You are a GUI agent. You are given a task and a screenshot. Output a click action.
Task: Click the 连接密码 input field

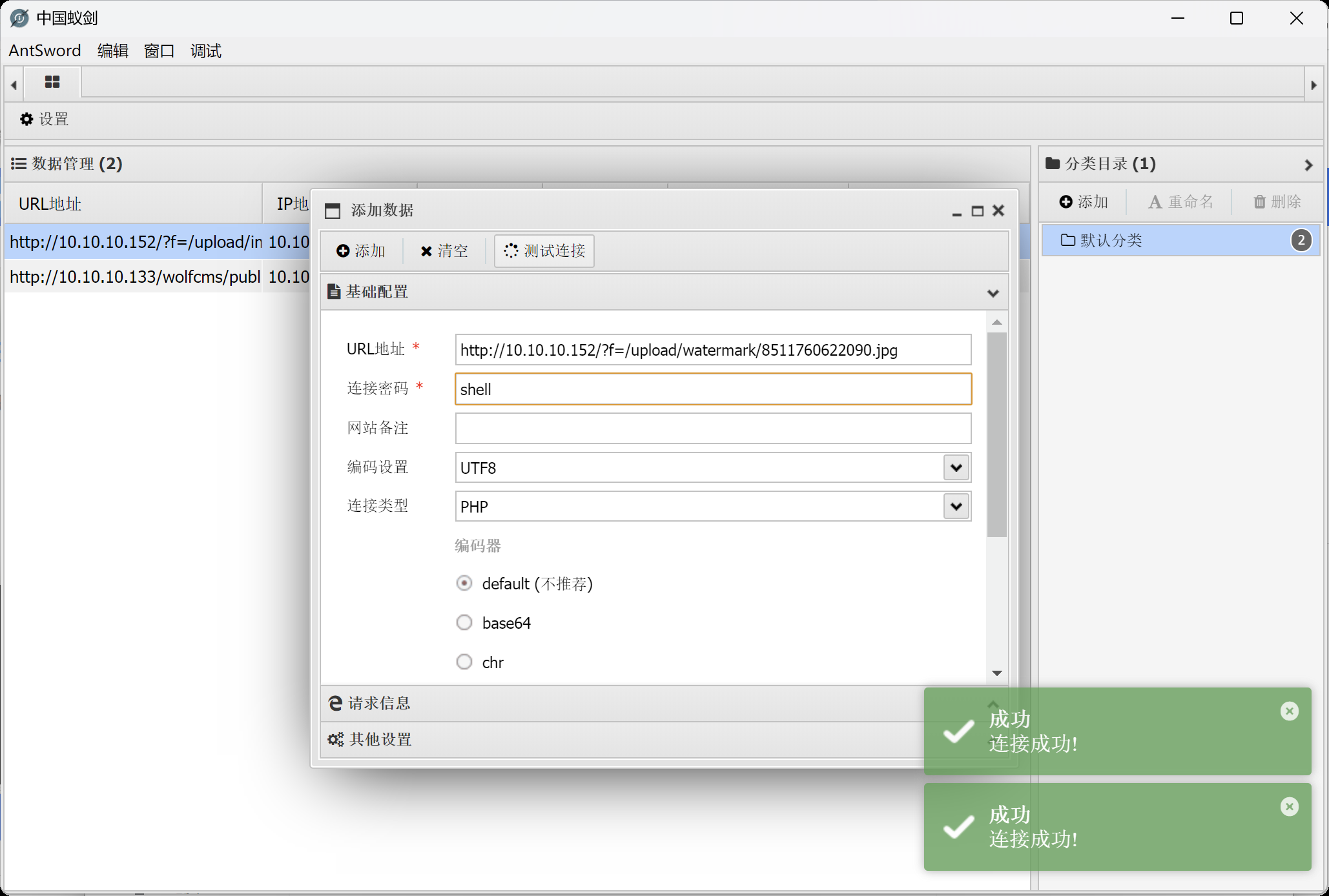pos(713,389)
